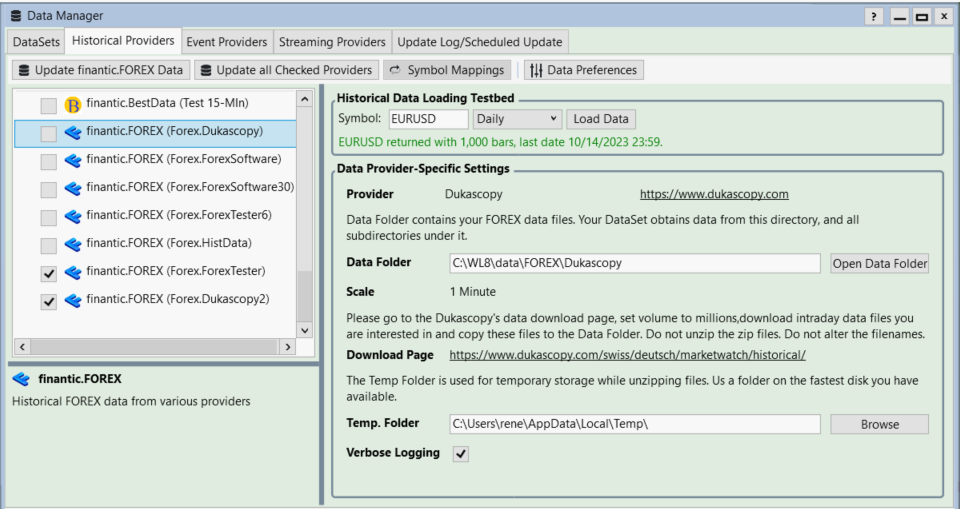Select finantic.FOREX (Forex.Dukascopy2) row
Viewport: 960px width, 509px height.
[156, 300]
